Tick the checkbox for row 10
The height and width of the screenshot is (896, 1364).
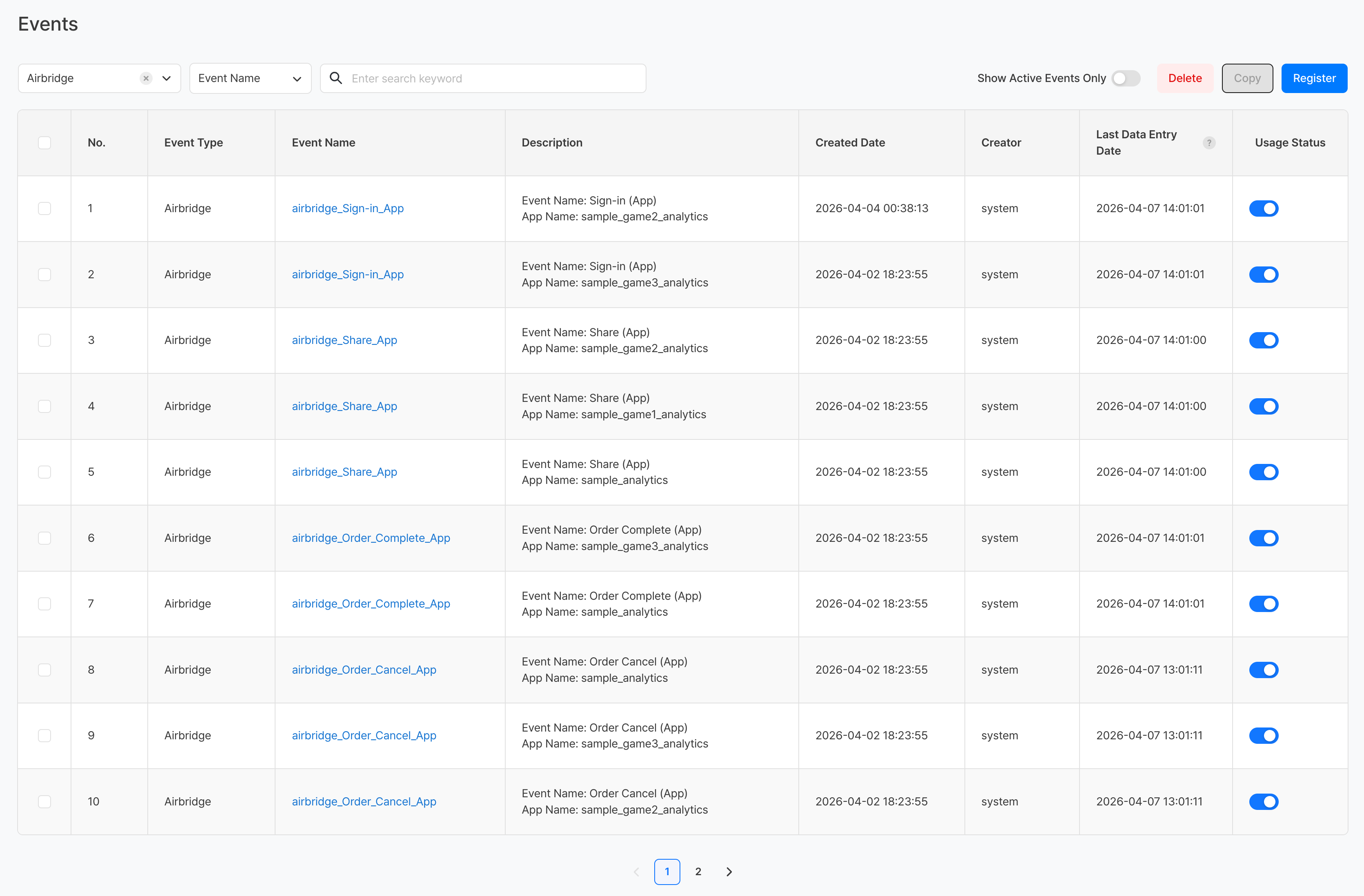tap(44, 801)
